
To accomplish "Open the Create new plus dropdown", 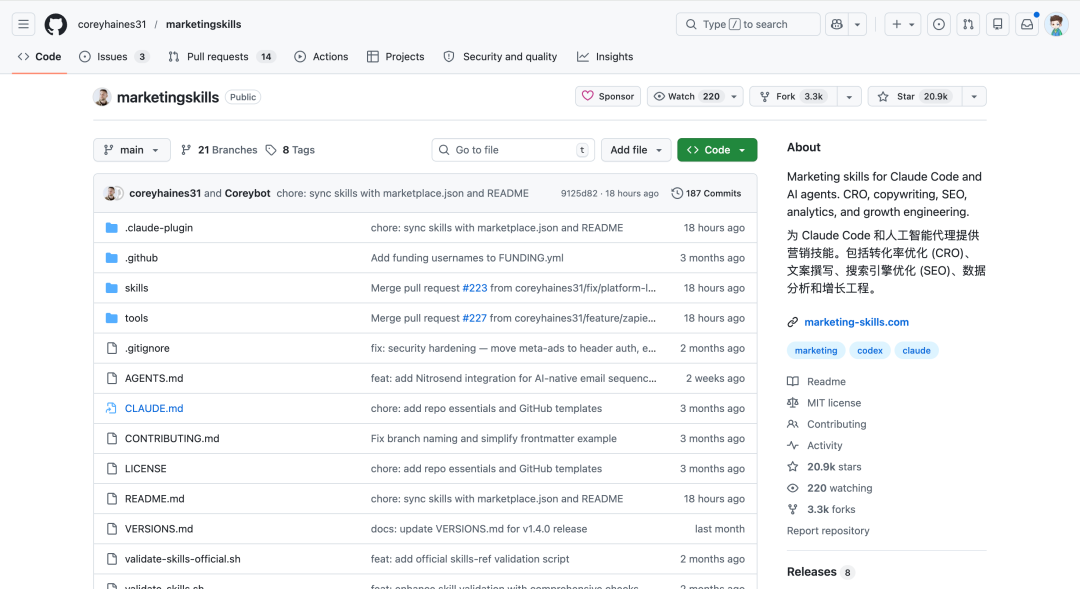I will 902,24.
